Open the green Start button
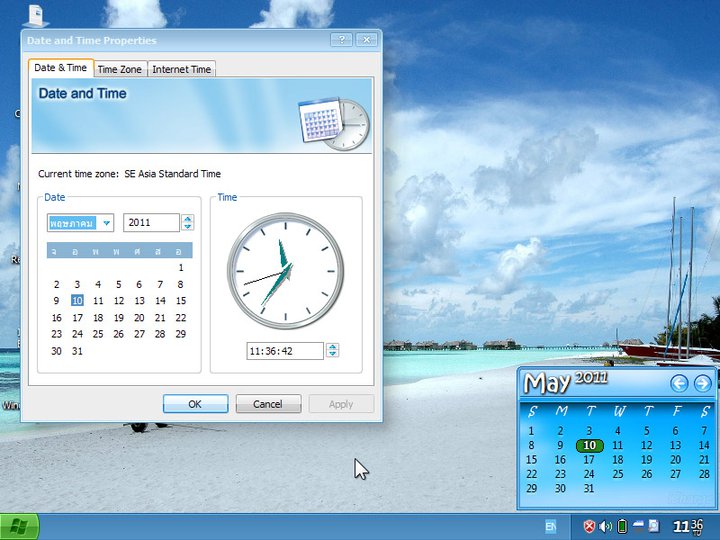Screen dimensions: 720x540 pyautogui.click(x=19, y=527)
